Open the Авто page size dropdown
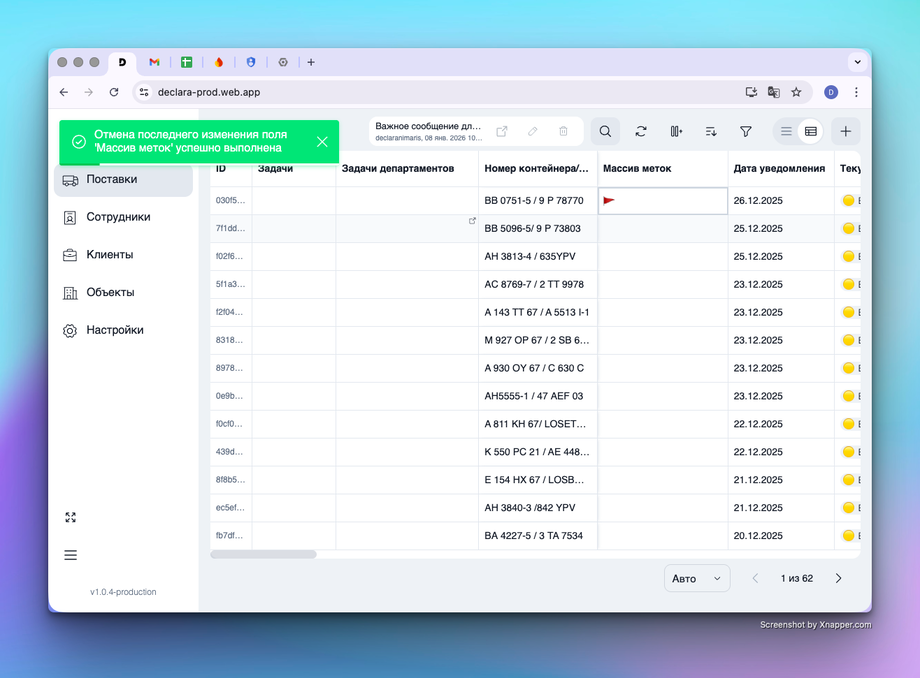The image size is (920, 678). (697, 578)
